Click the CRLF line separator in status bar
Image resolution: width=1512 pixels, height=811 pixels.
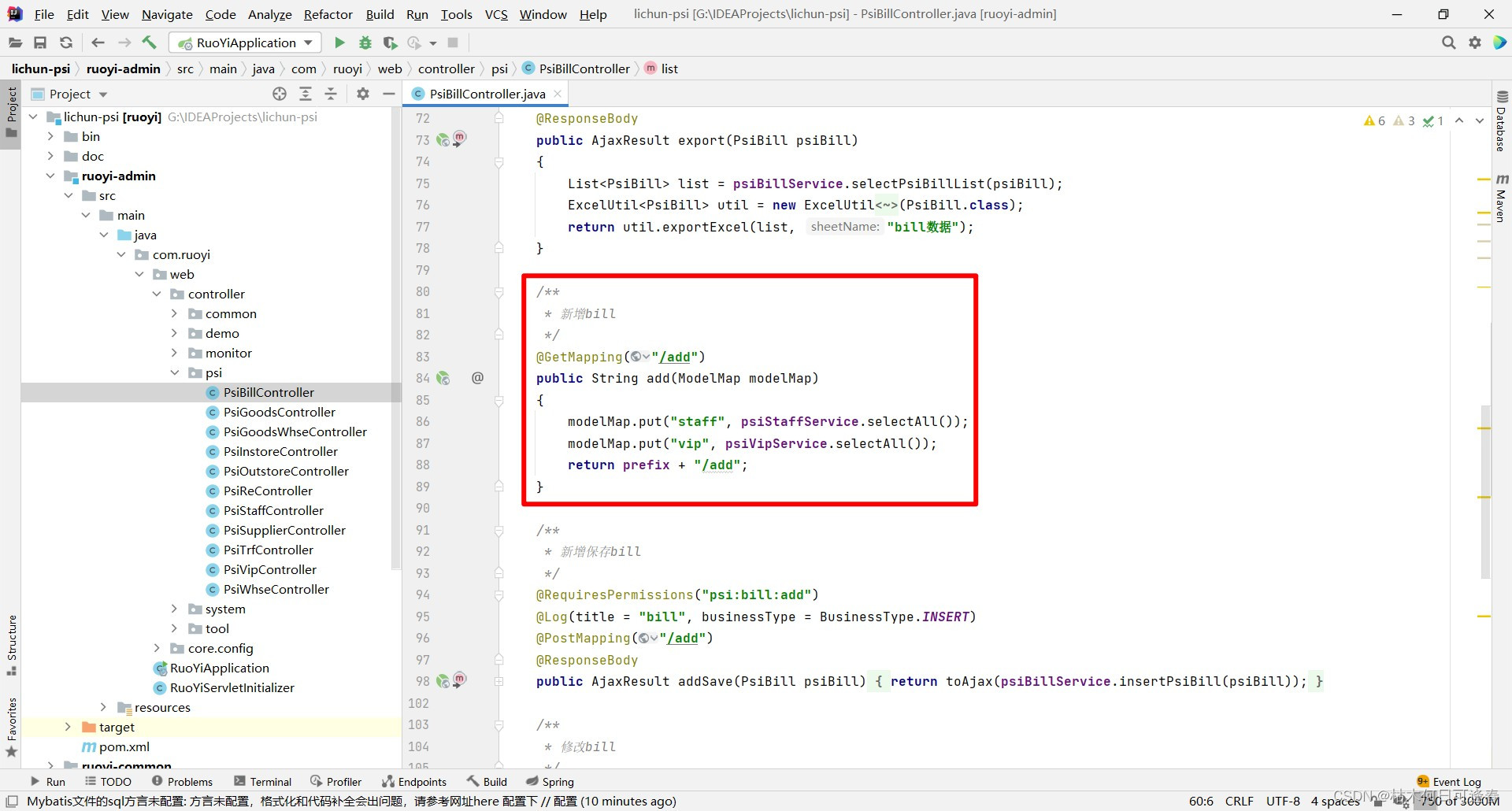coord(1240,801)
